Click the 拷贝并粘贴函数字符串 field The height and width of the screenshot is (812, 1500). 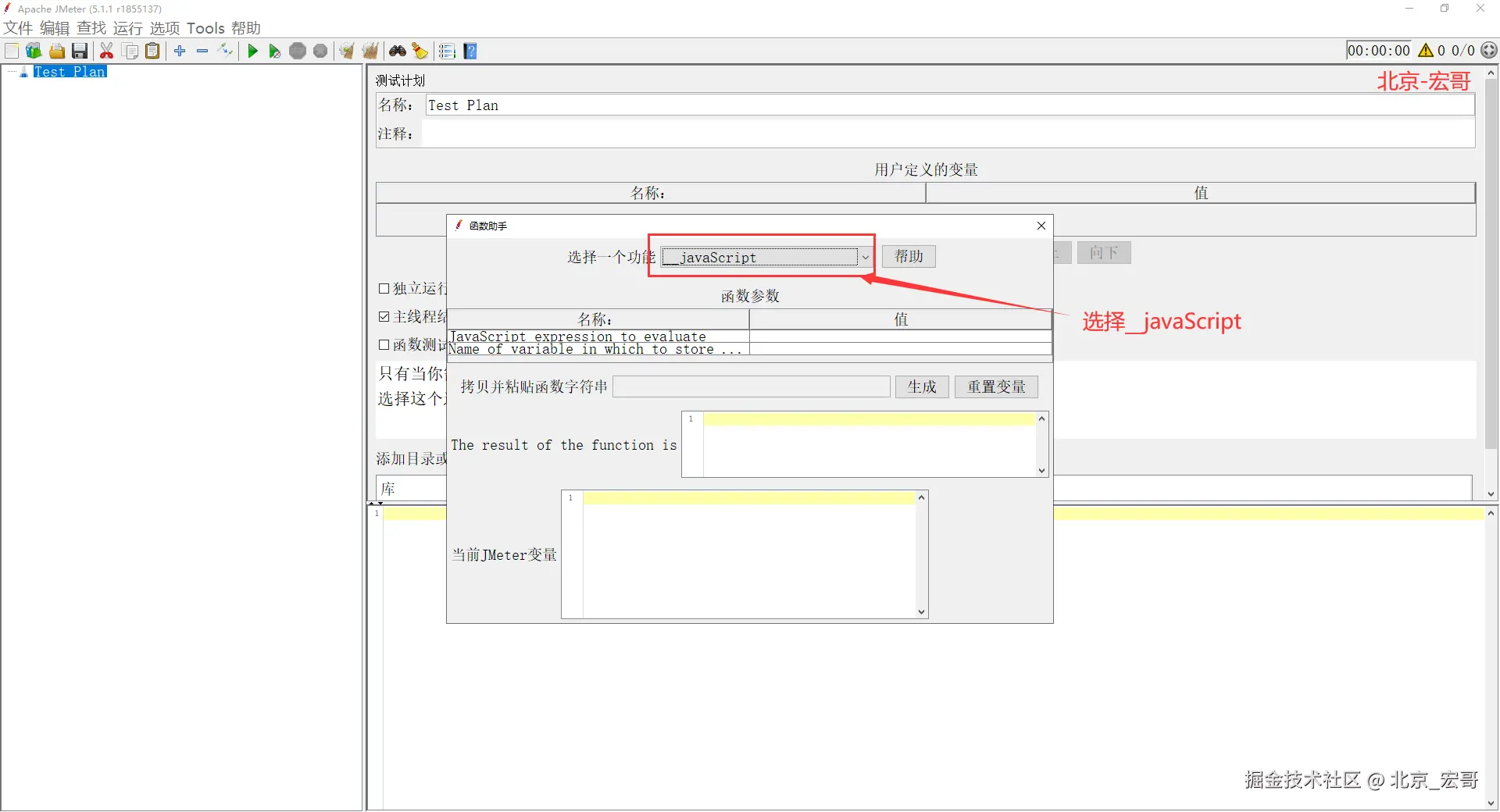pyautogui.click(x=752, y=386)
